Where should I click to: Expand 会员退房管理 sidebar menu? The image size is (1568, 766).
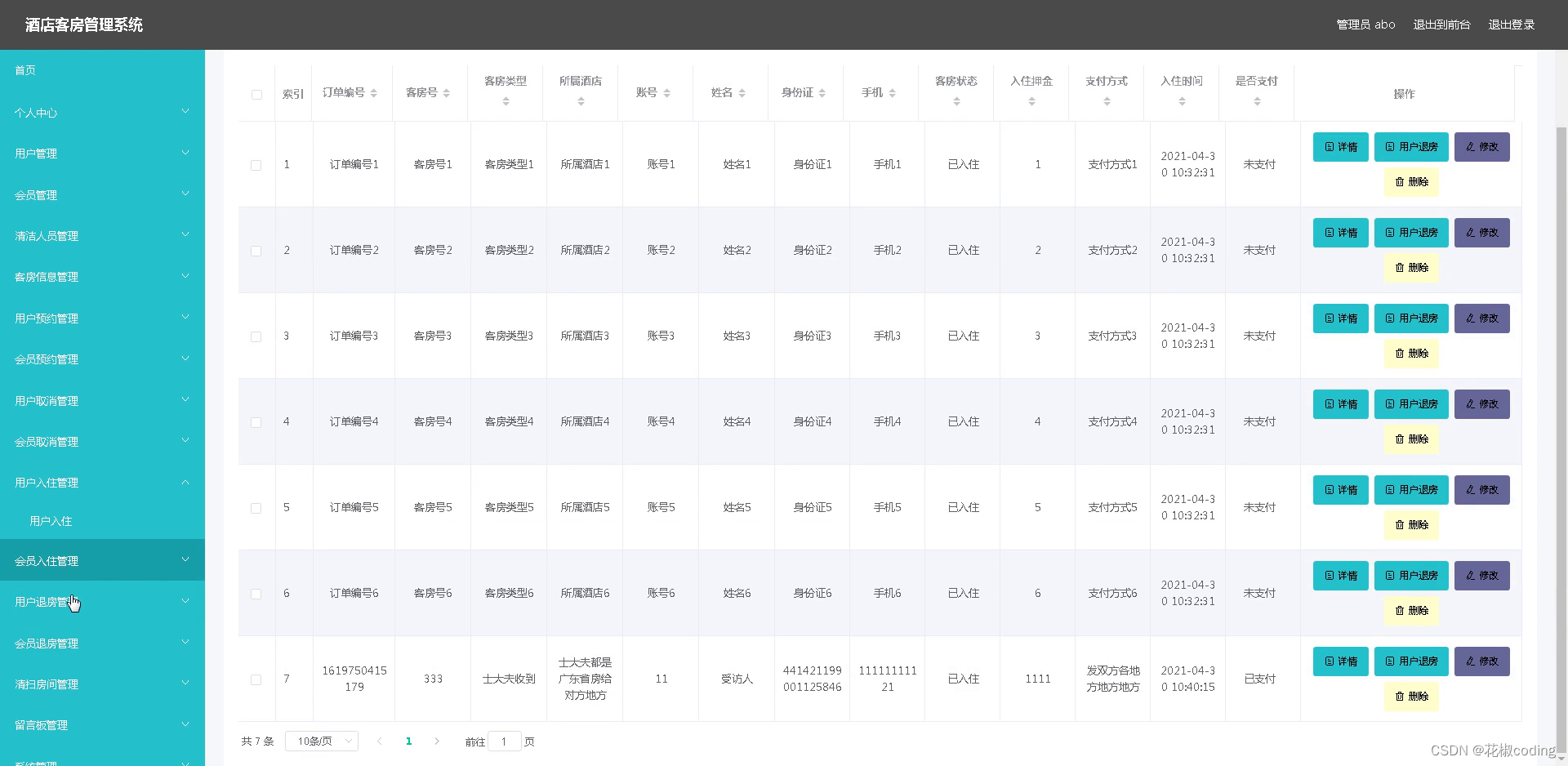coord(102,644)
